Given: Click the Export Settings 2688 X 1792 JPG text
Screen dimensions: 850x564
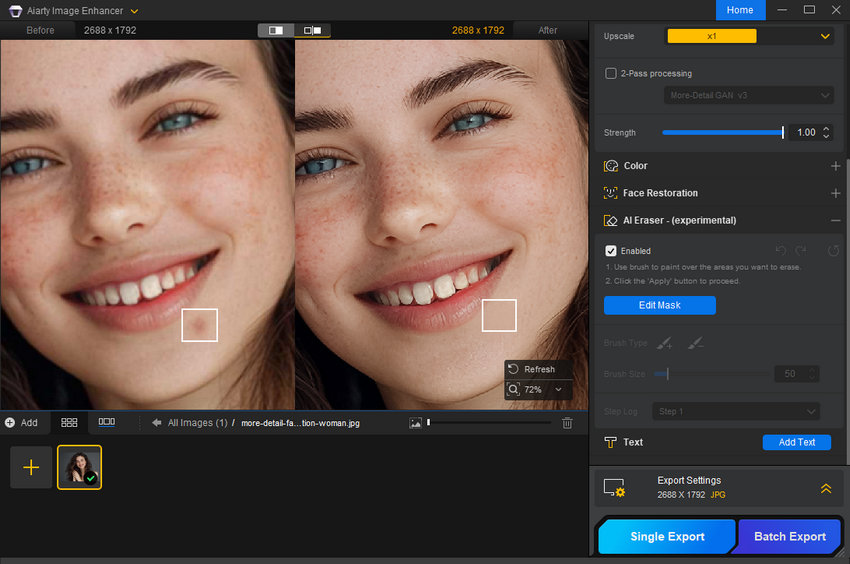Looking at the screenshot, I should point(691,495).
